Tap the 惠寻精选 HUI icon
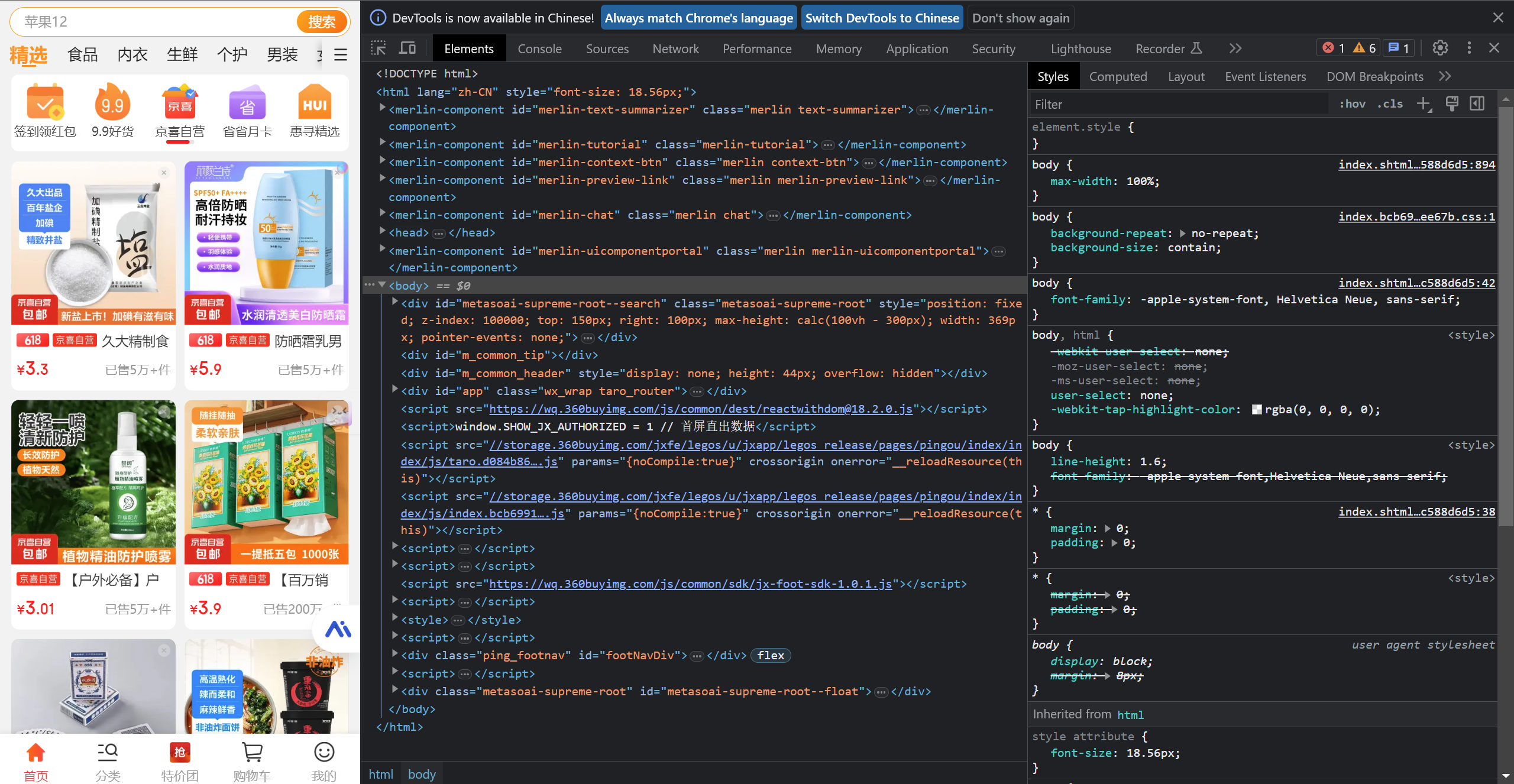This screenshot has height=784, width=1514. click(315, 111)
